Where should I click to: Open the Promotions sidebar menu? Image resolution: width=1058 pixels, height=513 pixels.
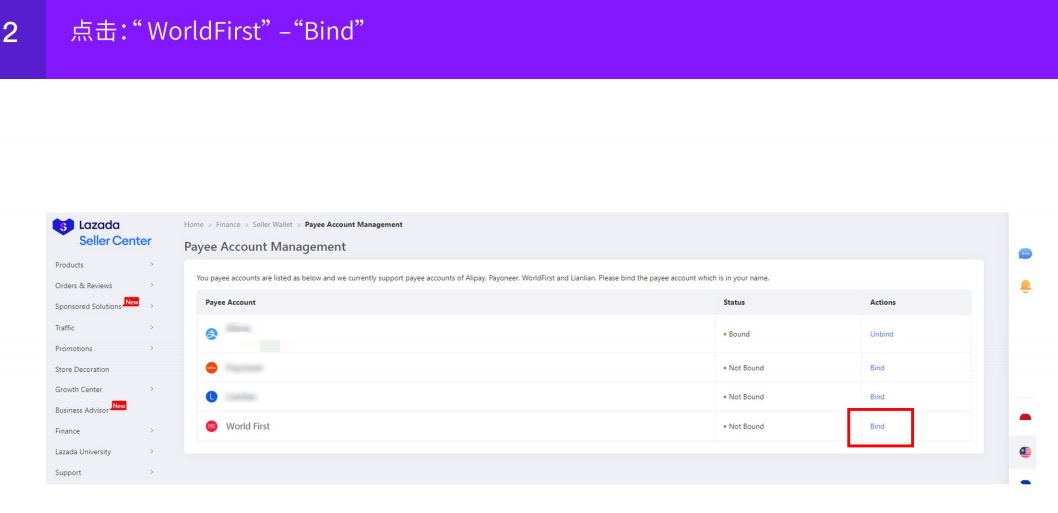coord(74,348)
